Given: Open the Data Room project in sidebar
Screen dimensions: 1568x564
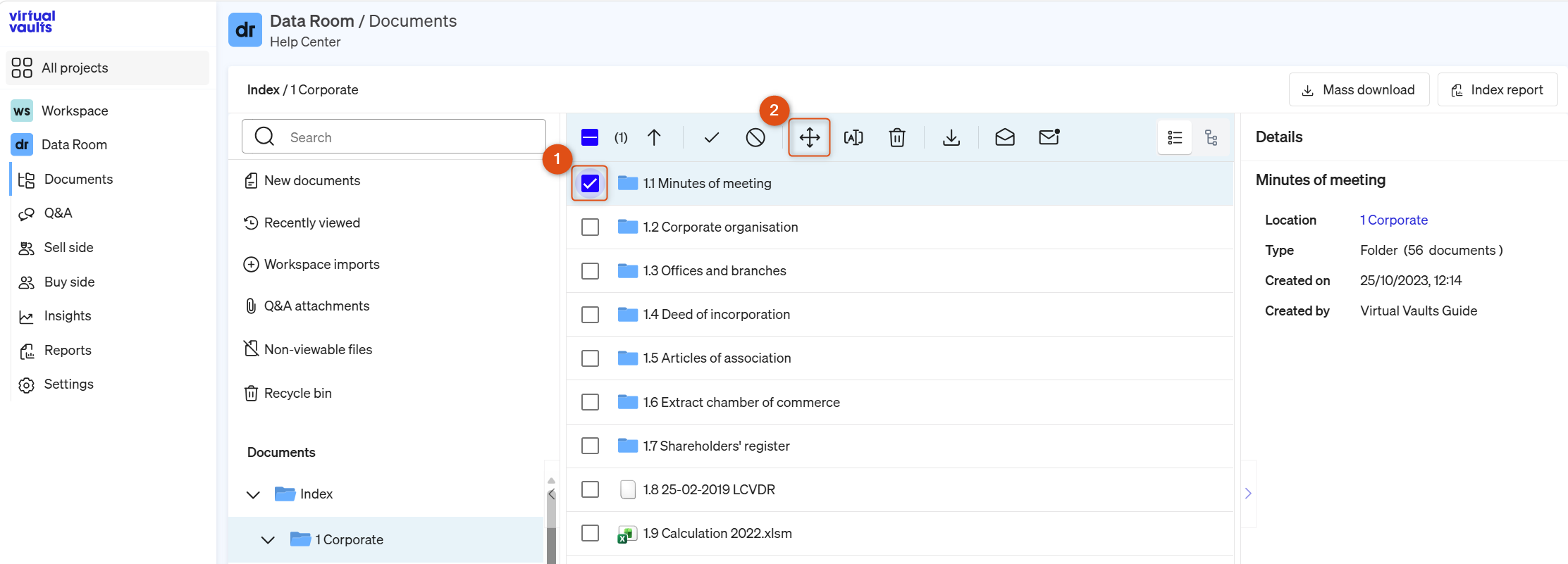Looking at the screenshot, I should click(74, 145).
